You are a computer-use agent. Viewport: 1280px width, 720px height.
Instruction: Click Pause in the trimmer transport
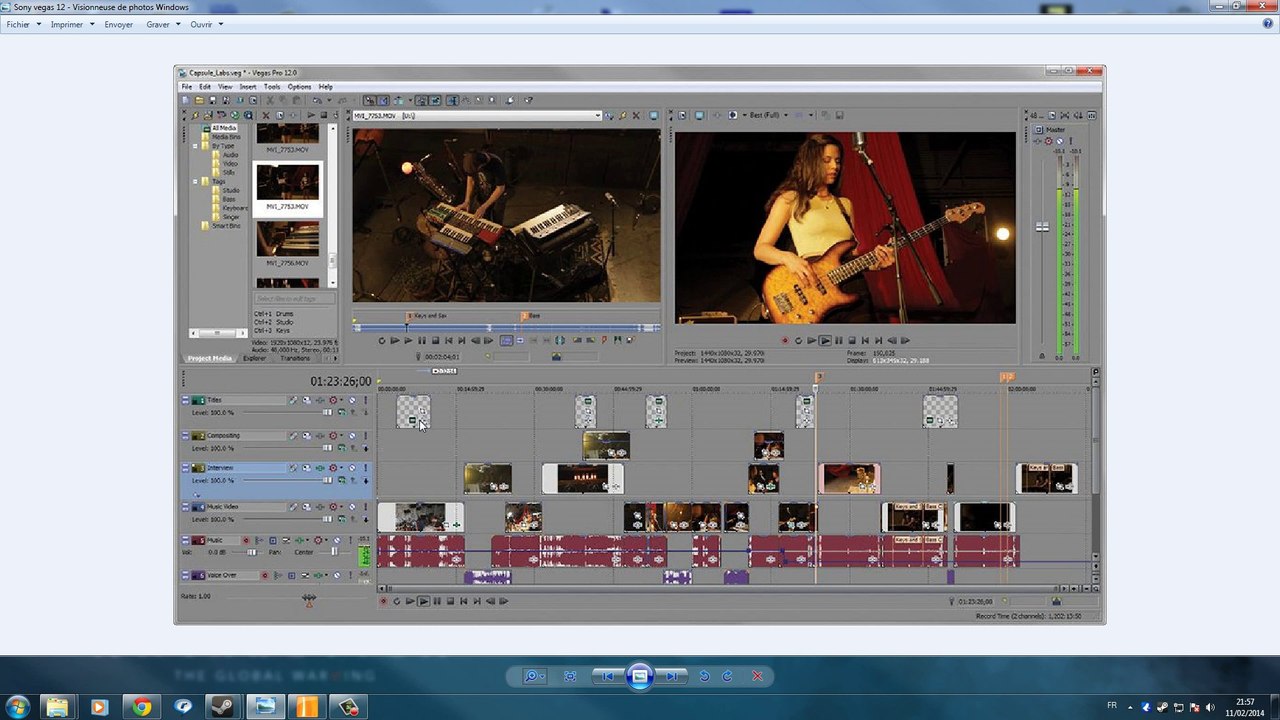(421, 341)
